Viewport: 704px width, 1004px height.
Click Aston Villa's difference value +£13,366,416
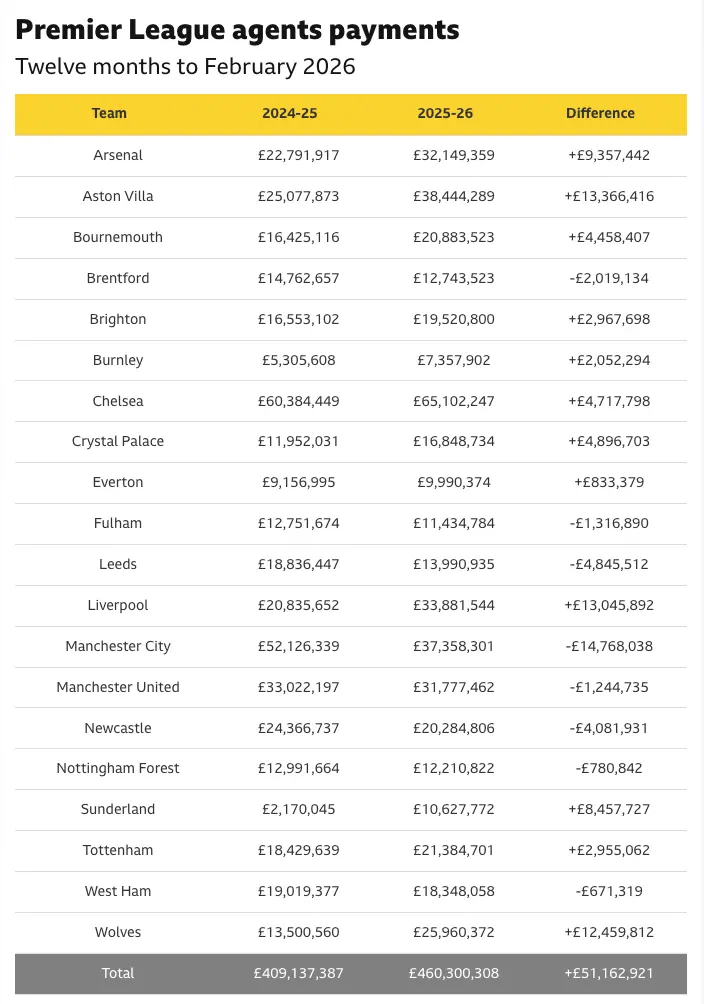[609, 196]
